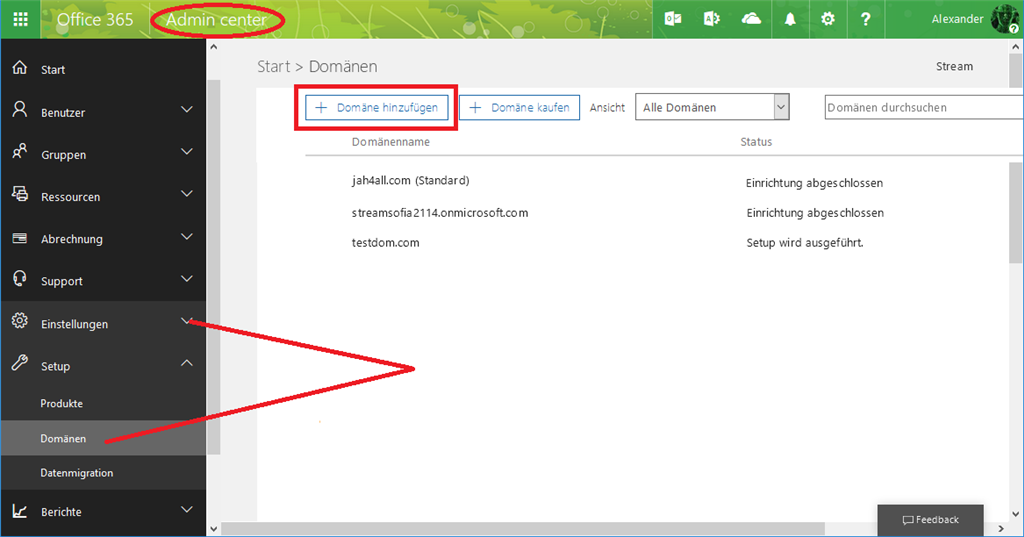This screenshot has width=1024, height=537.
Task: Click the Setup wrench icon
Action: click(20, 363)
